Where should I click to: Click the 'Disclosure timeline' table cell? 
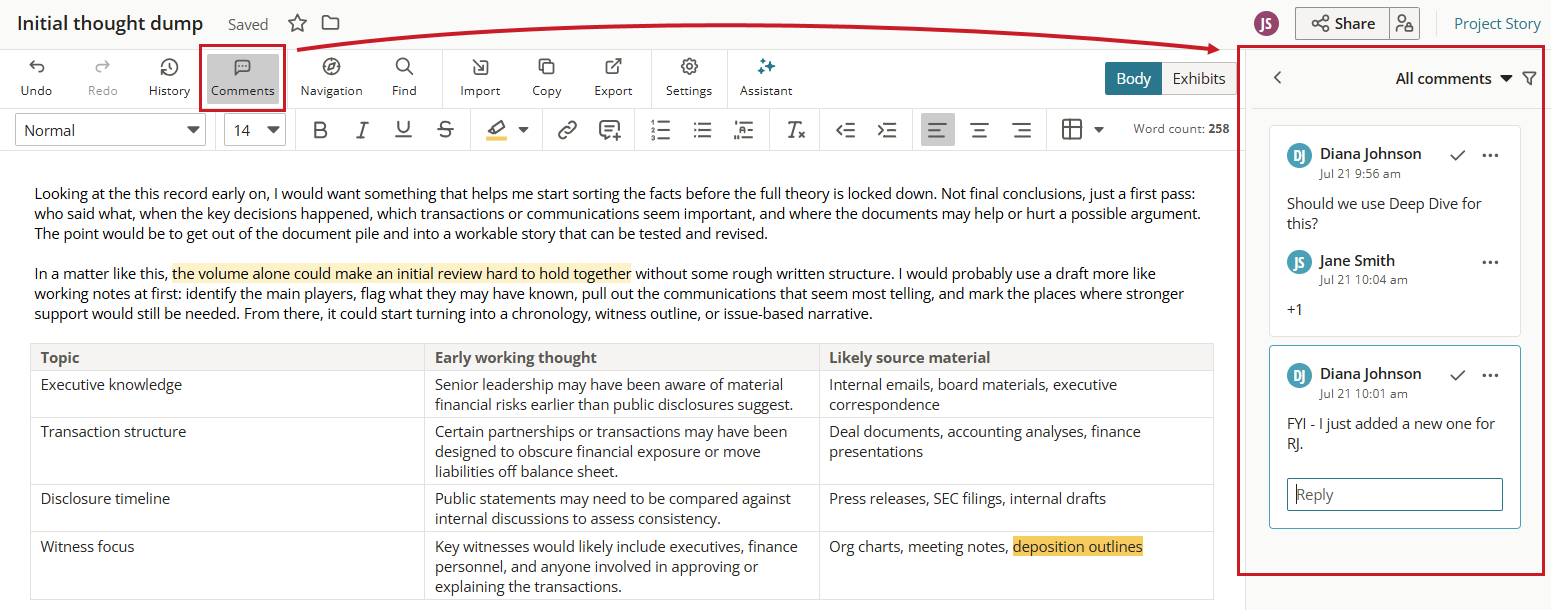227,508
